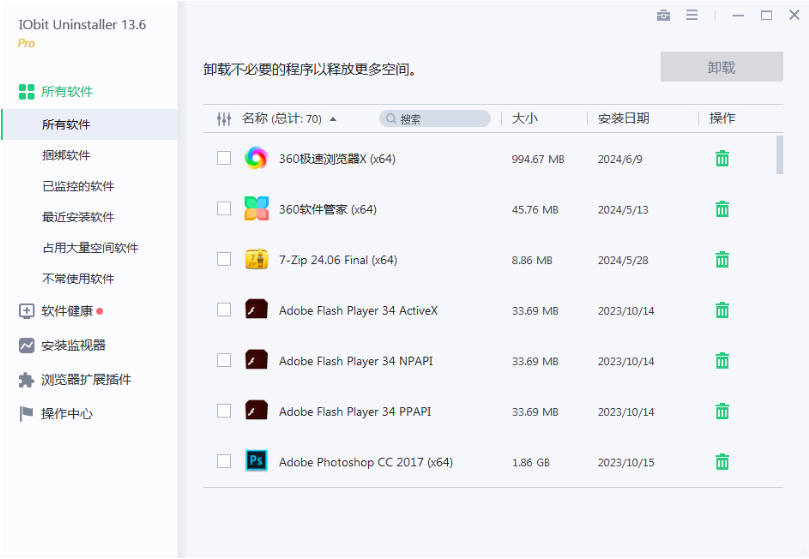Tick the checkbox for 7-Zip 24.06 Final
809x559 pixels.
(224, 259)
